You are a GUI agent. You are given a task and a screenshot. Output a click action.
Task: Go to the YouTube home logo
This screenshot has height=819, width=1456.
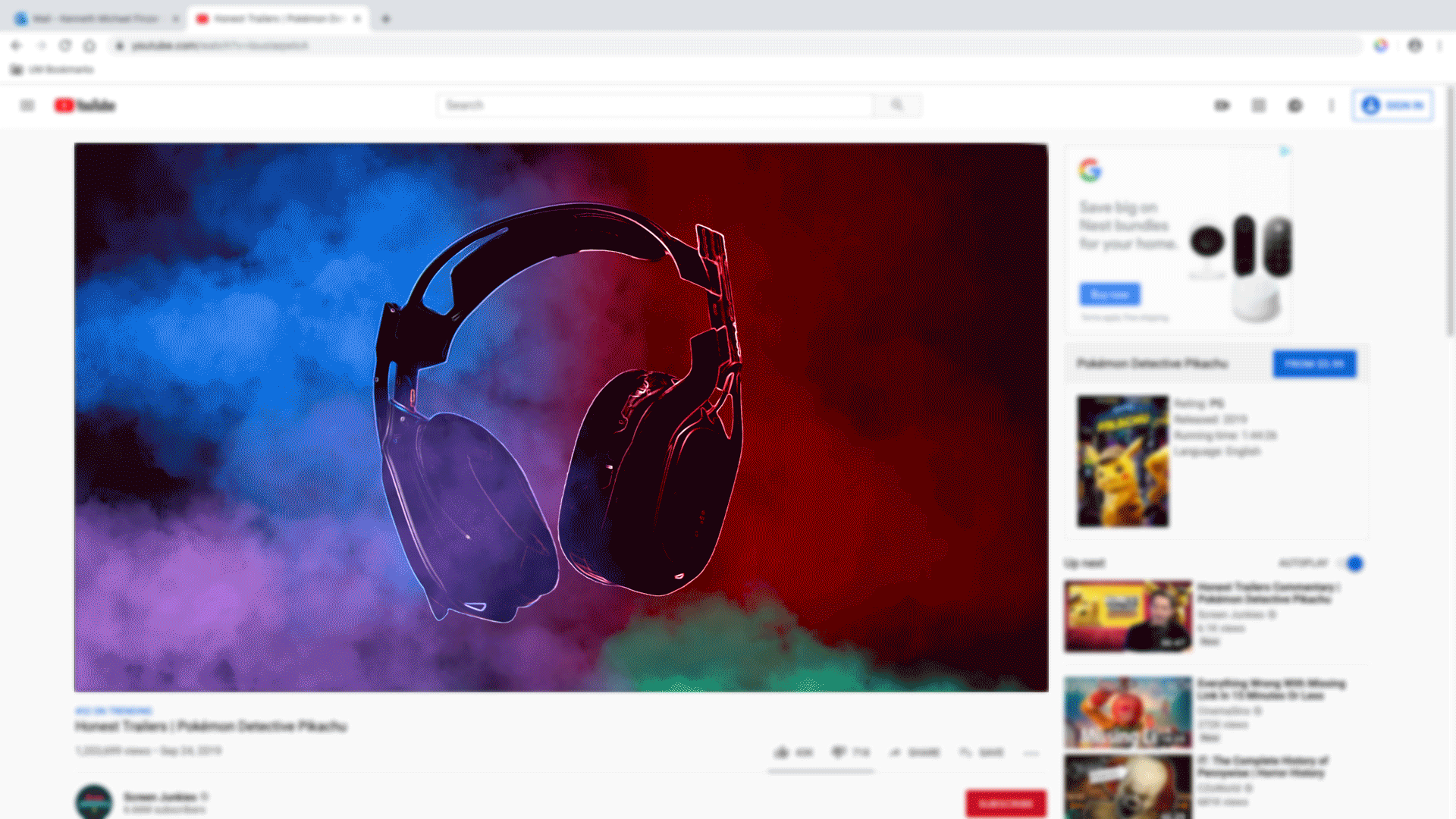click(x=85, y=105)
